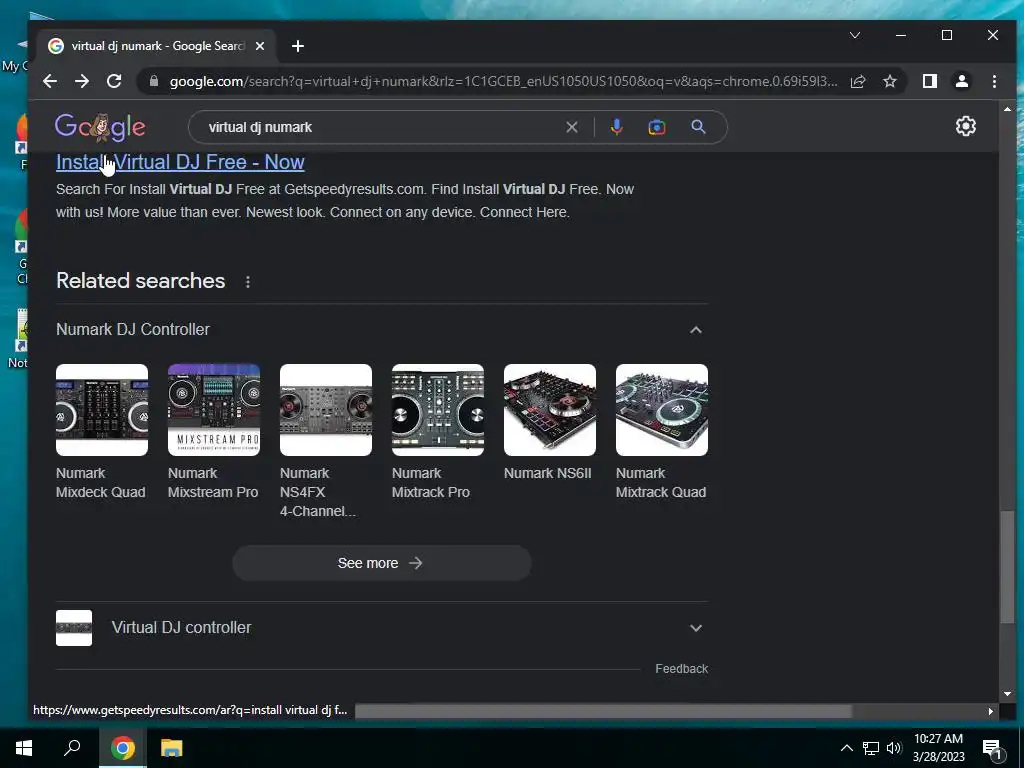Click the vertical page scrollbar thumb
This screenshot has width=1024, height=768.
pyautogui.click(x=1008, y=567)
